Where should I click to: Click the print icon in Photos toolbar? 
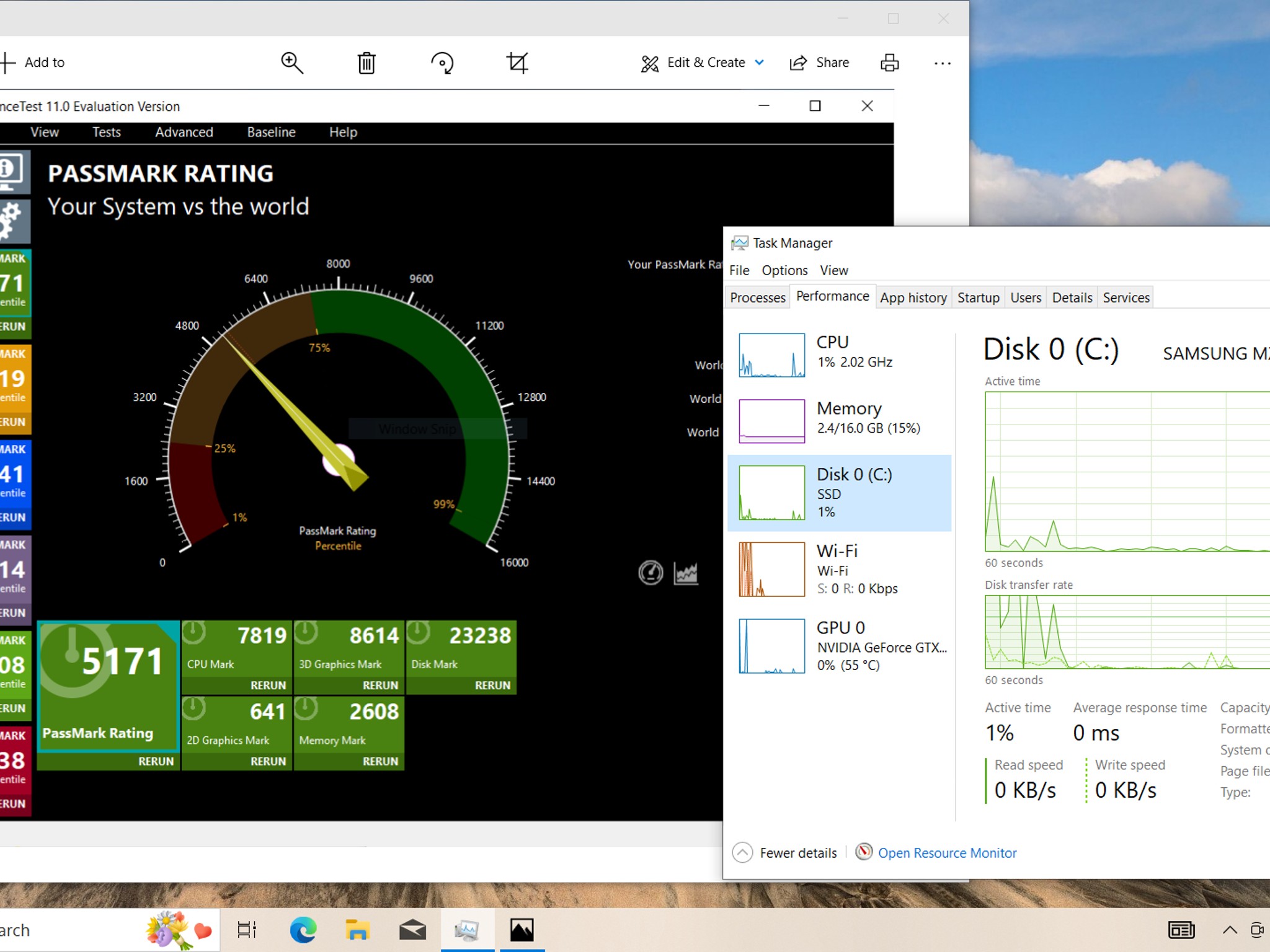890,63
